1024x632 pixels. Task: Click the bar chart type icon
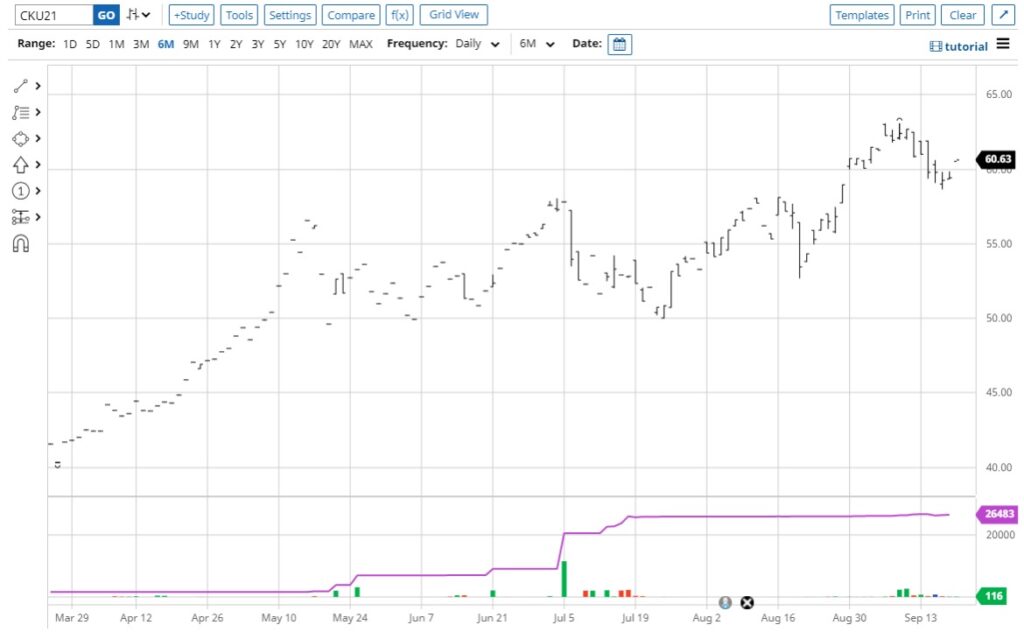coord(133,14)
